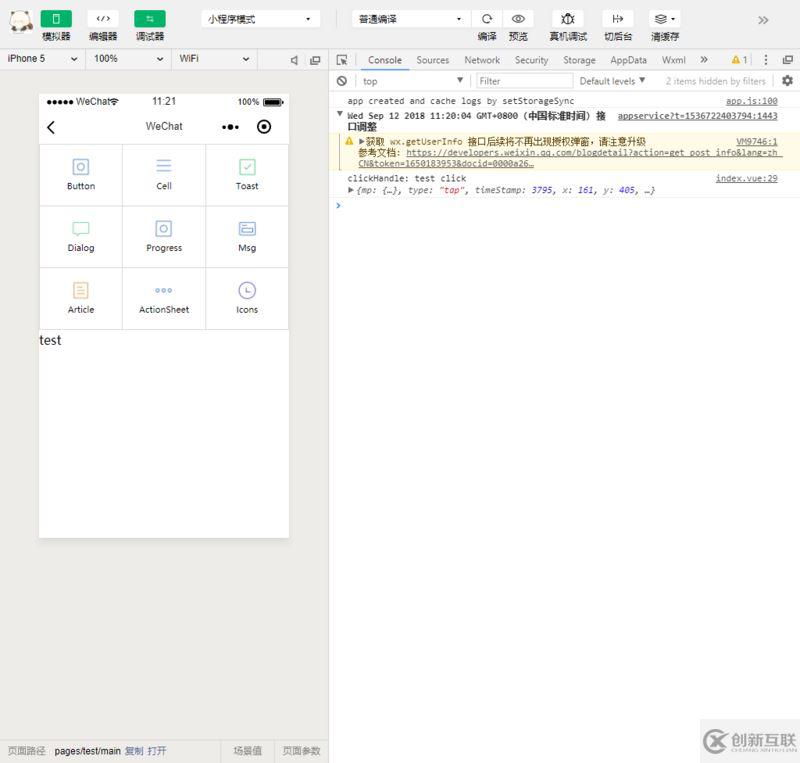Viewport: 800px width, 763px height.
Task: Switch to the AppData tab
Action: point(628,60)
